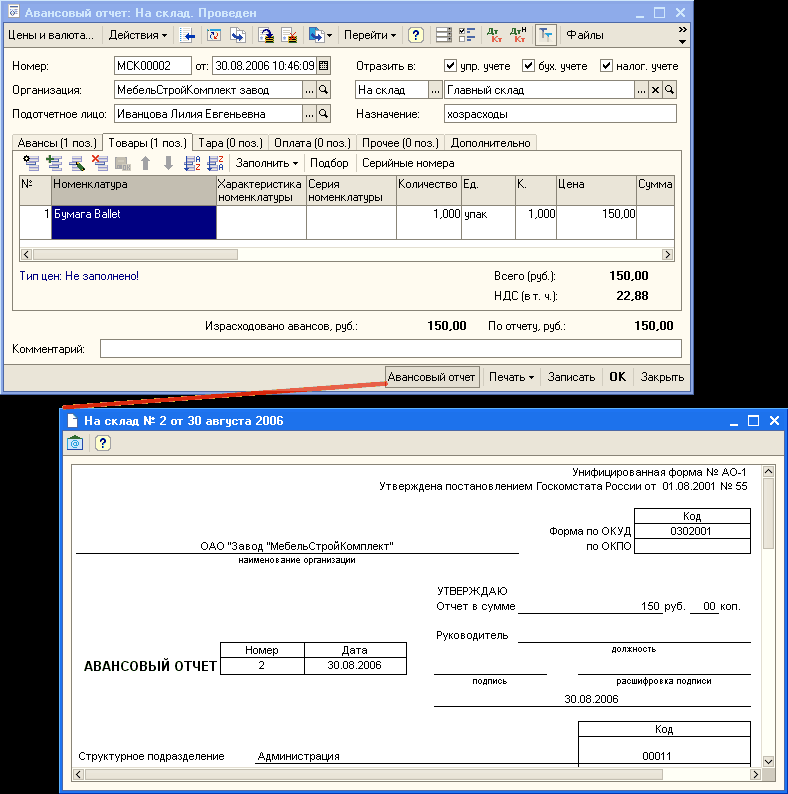The image size is (788, 794).
Task: Click the OK button
Action: (x=617, y=377)
